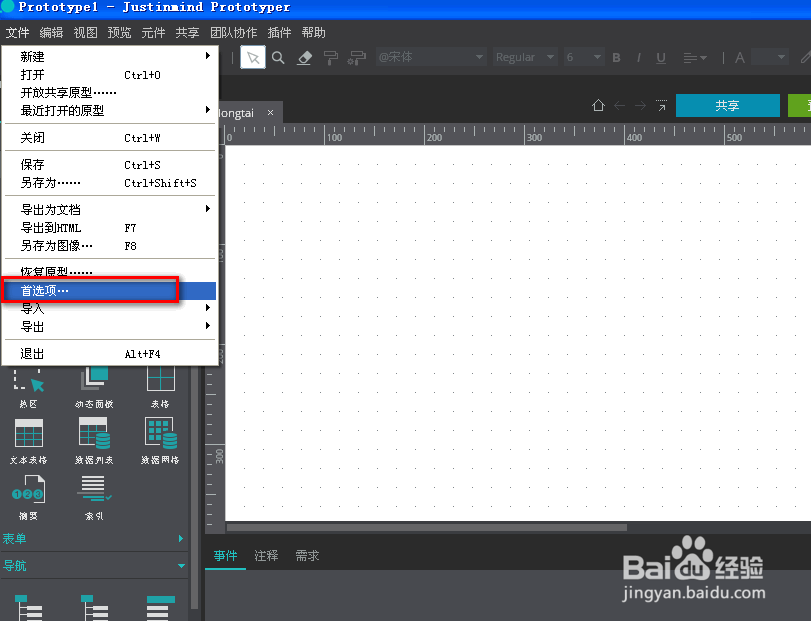Select 保存 menu entry
This screenshot has height=621, width=811.
[x=109, y=164]
